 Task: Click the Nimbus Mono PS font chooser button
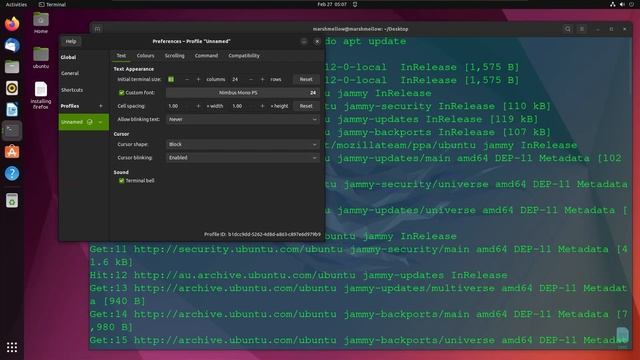[x=243, y=93]
